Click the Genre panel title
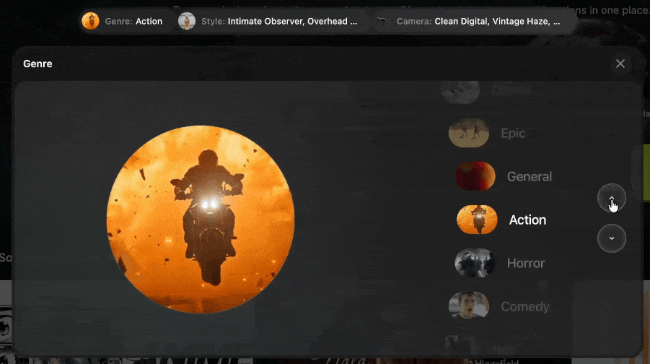Image resolution: width=650 pixels, height=364 pixels. click(38, 64)
